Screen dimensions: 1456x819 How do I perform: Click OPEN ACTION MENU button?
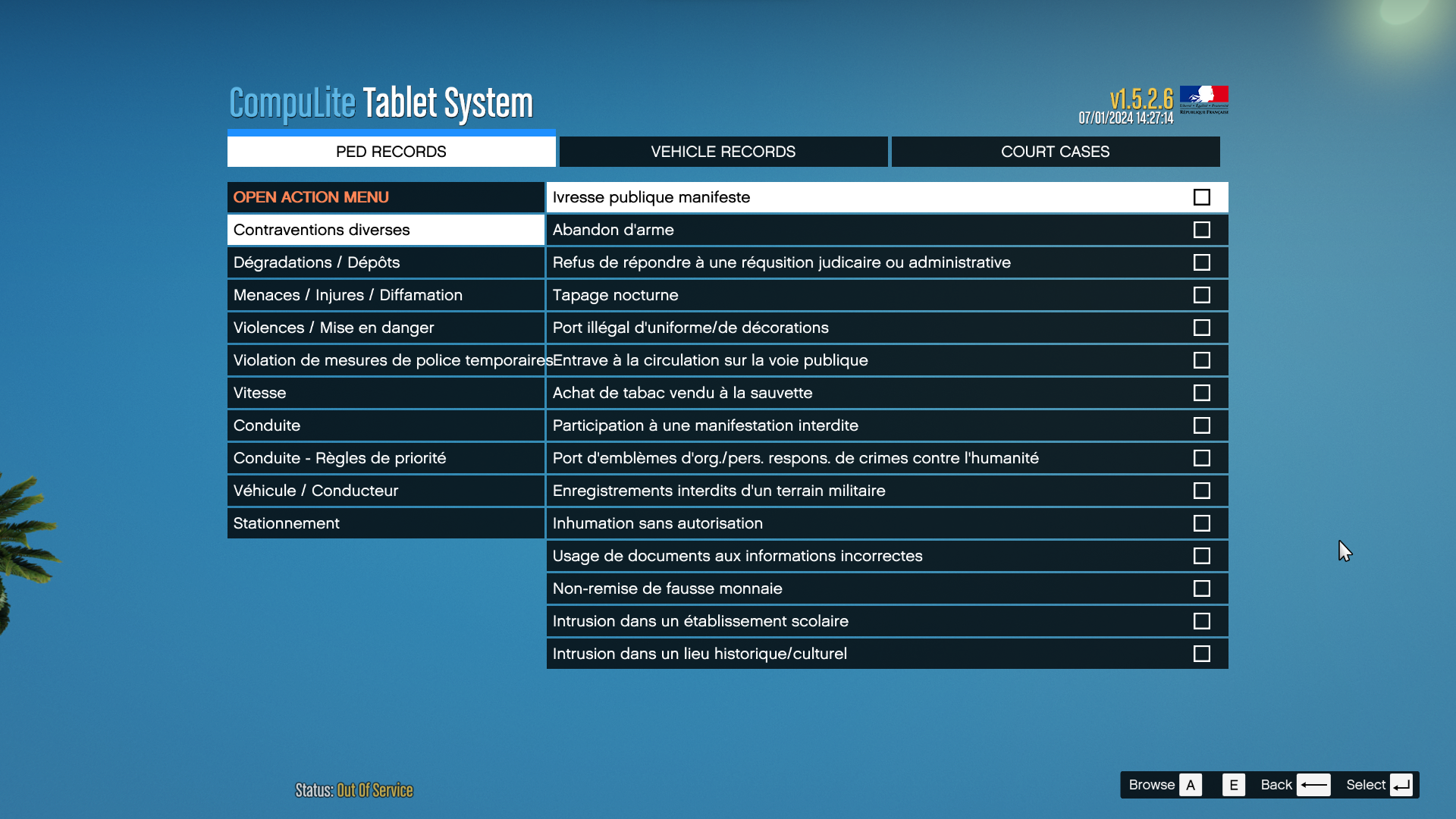[x=385, y=197]
